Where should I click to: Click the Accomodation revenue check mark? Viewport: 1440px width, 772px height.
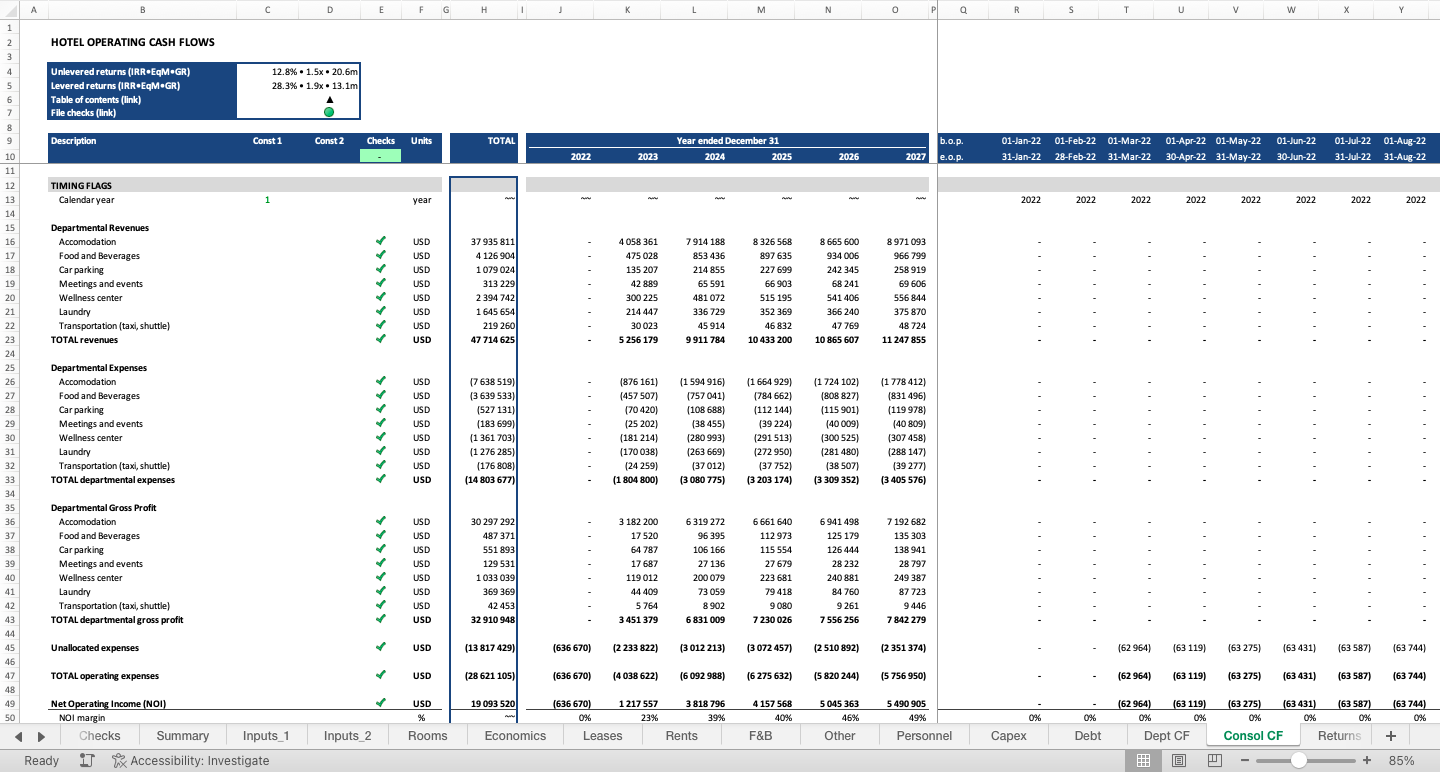(380, 241)
